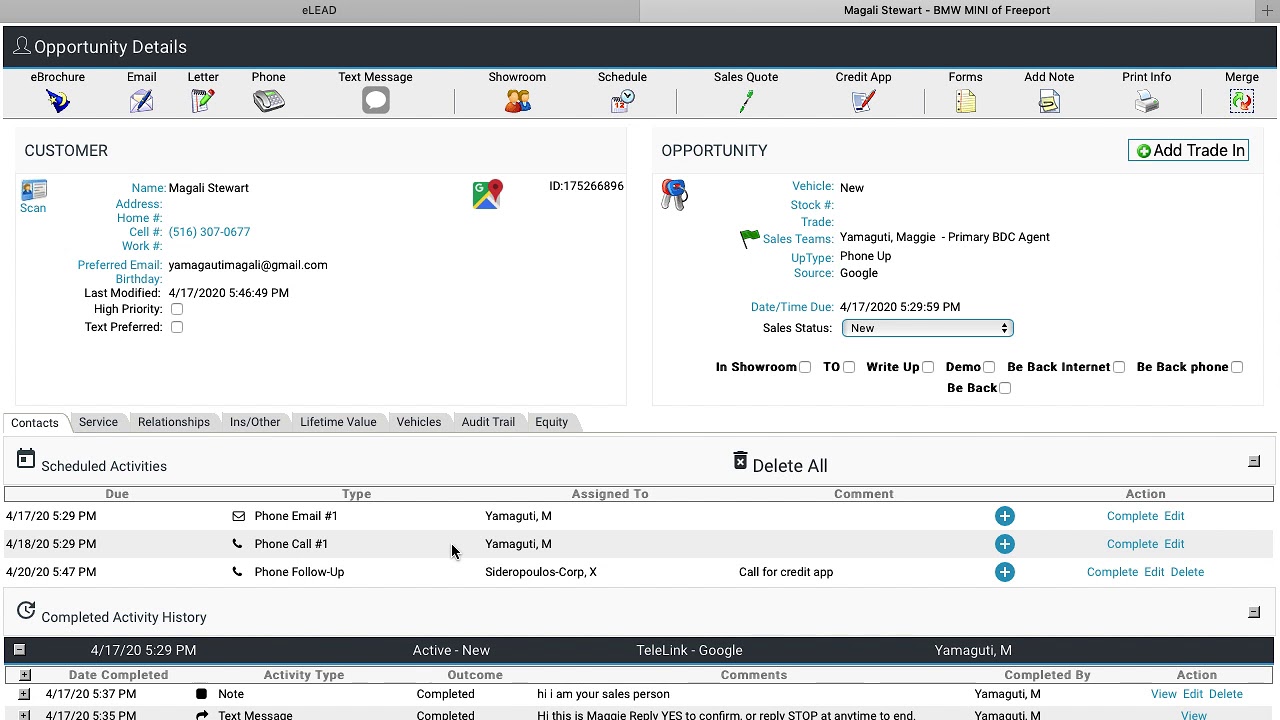Click the Add Trade In button
1280x720 pixels.
1189,150
